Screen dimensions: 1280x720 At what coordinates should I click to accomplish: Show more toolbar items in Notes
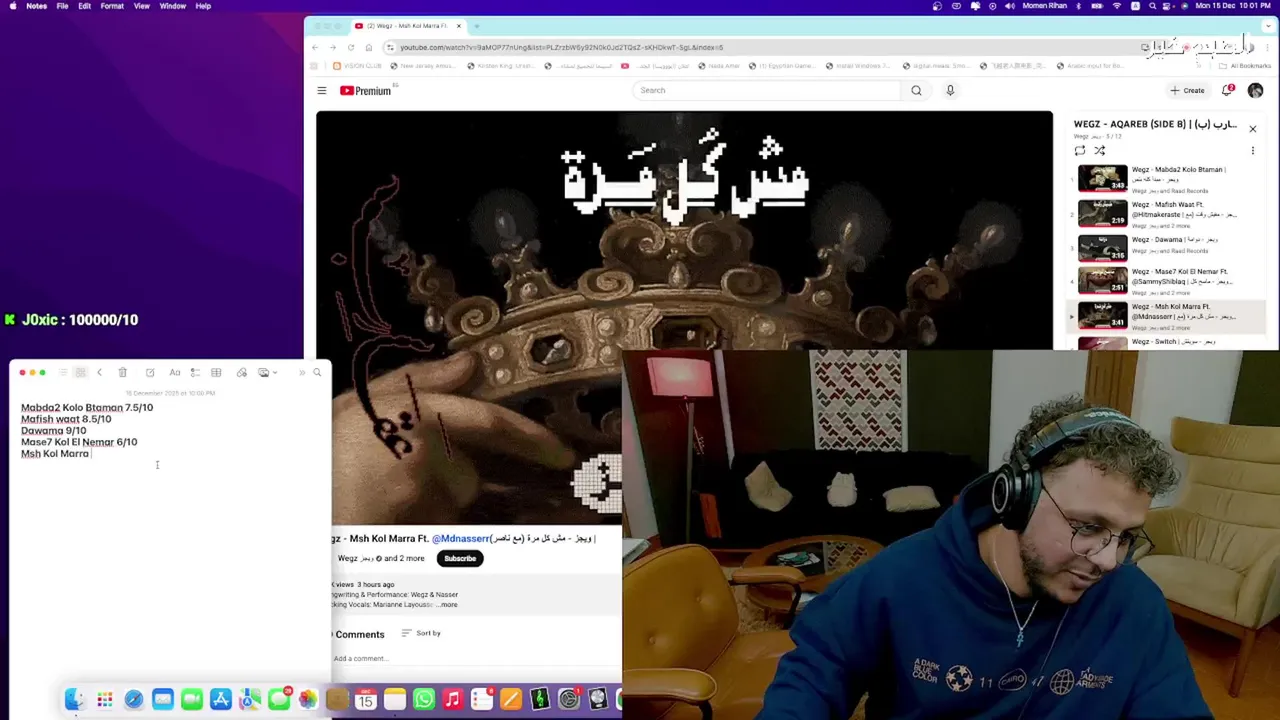pyautogui.click(x=302, y=372)
